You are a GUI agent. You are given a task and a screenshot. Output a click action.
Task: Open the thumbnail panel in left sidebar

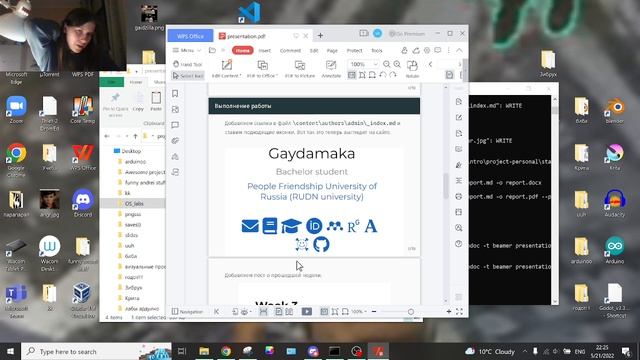click(x=175, y=109)
